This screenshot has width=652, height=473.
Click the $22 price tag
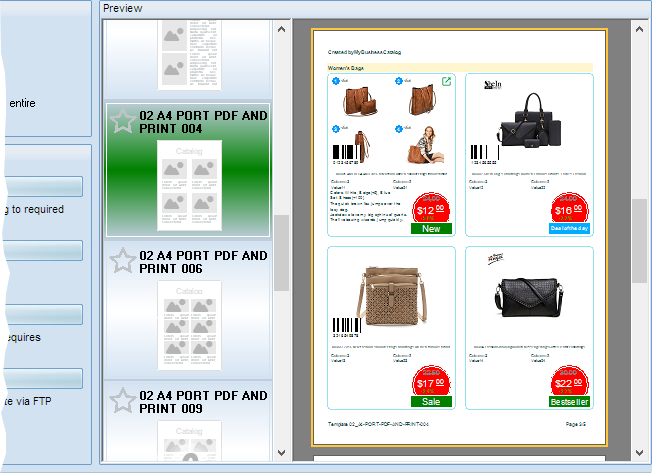[x=569, y=381]
